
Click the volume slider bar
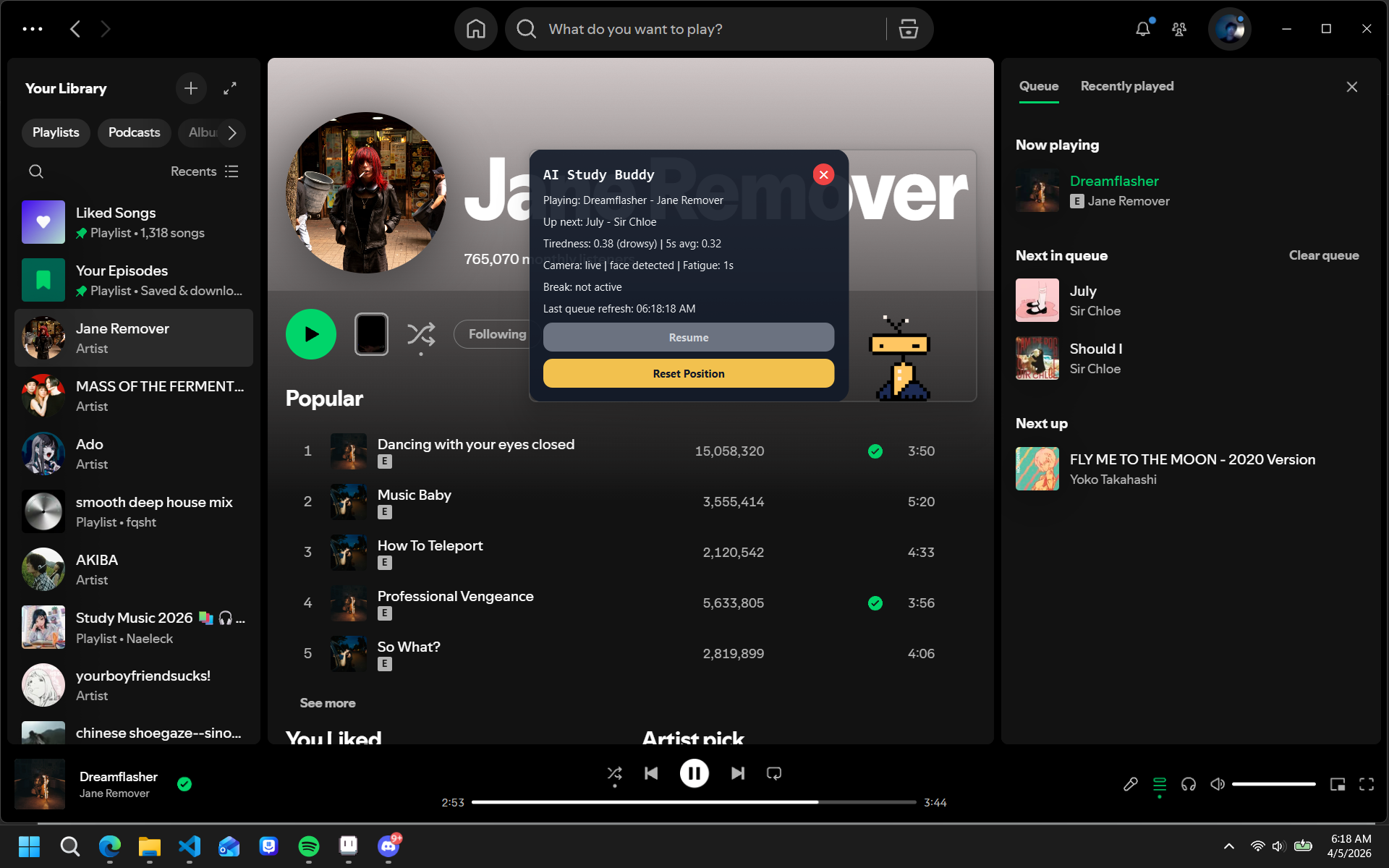pos(1273,784)
